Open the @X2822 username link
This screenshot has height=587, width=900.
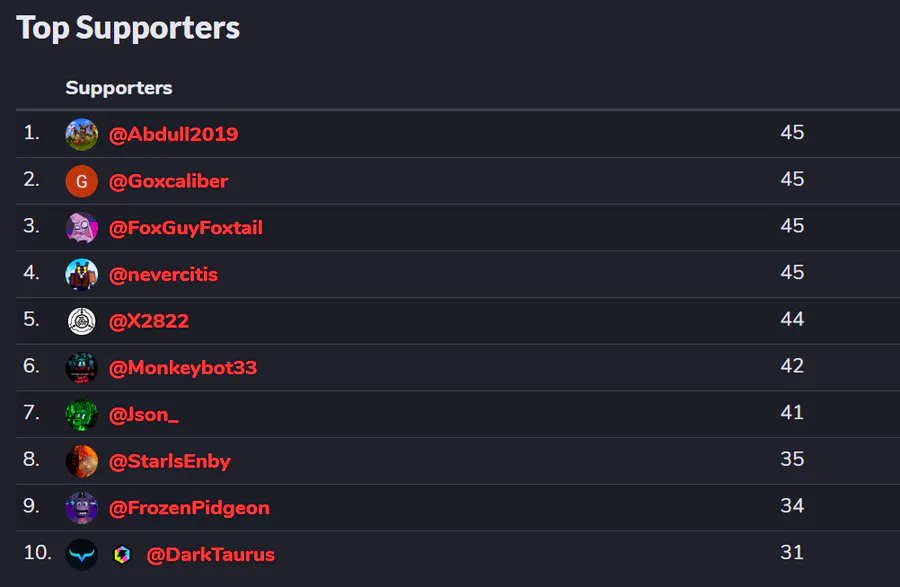click(149, 321)
